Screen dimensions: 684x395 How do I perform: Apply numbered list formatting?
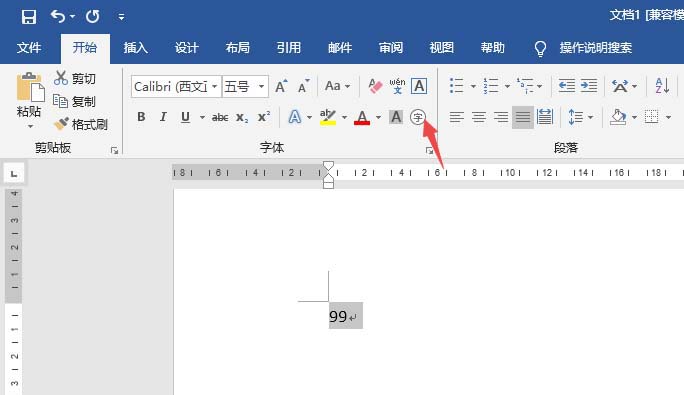coord(491,86)
